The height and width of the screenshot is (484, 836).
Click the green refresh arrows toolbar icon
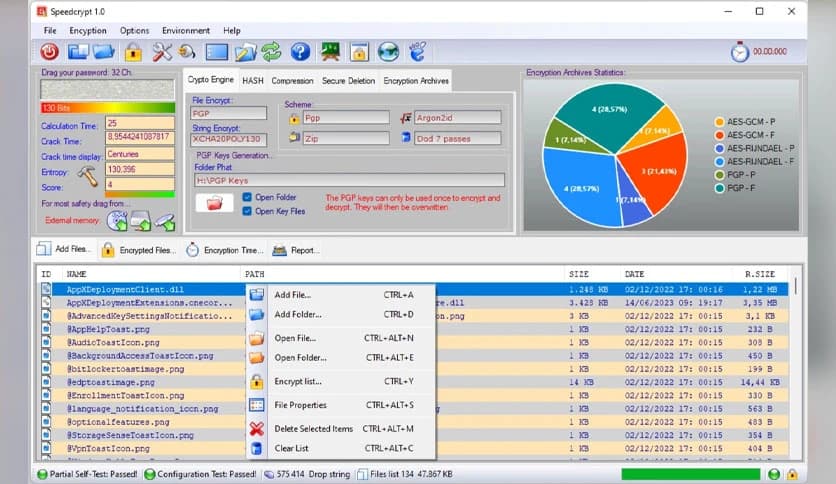271,52
